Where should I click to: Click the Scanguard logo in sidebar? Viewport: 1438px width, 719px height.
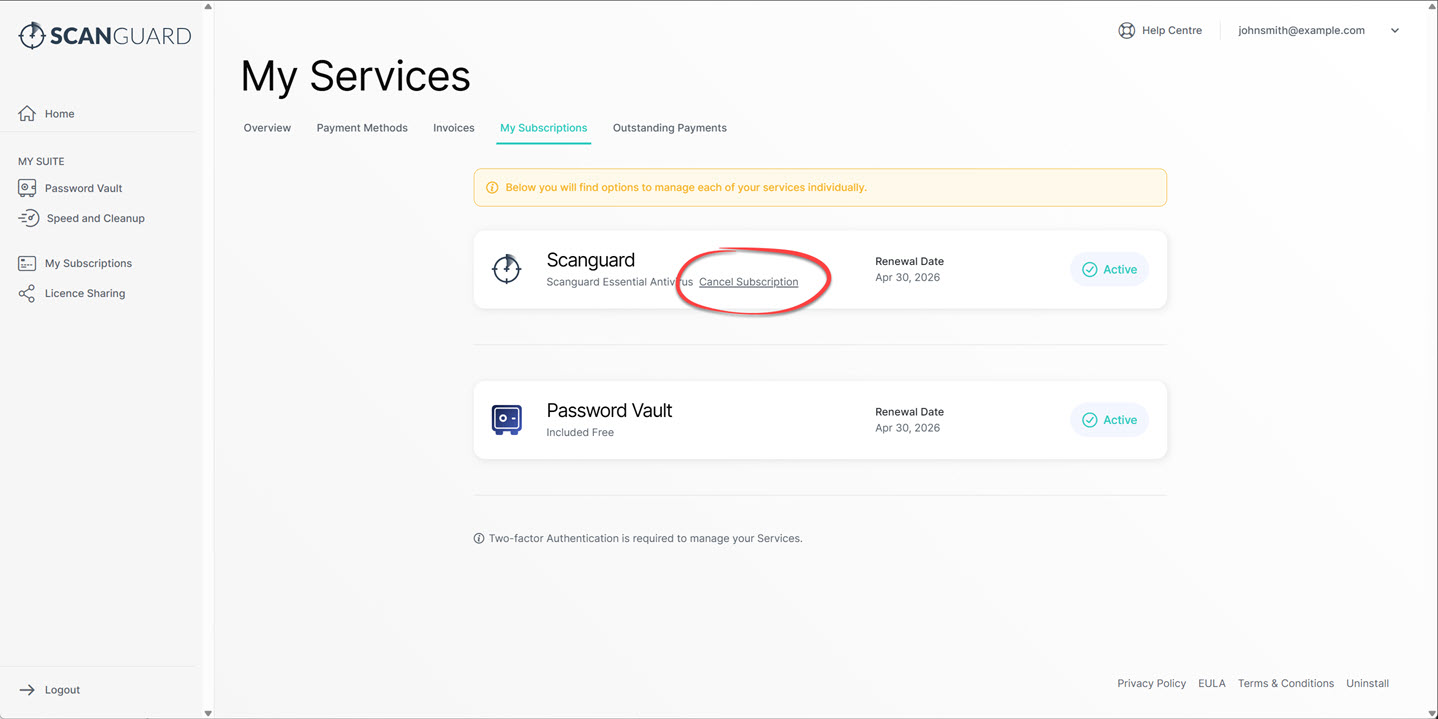tap(104, 36)
